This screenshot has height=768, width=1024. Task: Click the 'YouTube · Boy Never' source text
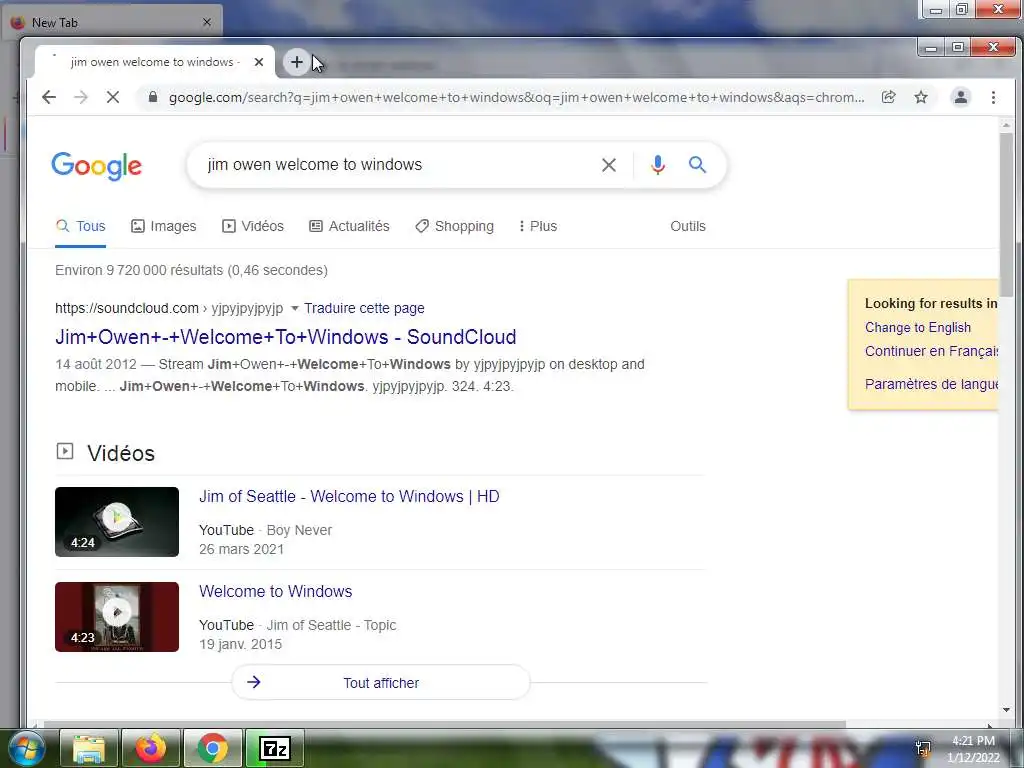265,530
